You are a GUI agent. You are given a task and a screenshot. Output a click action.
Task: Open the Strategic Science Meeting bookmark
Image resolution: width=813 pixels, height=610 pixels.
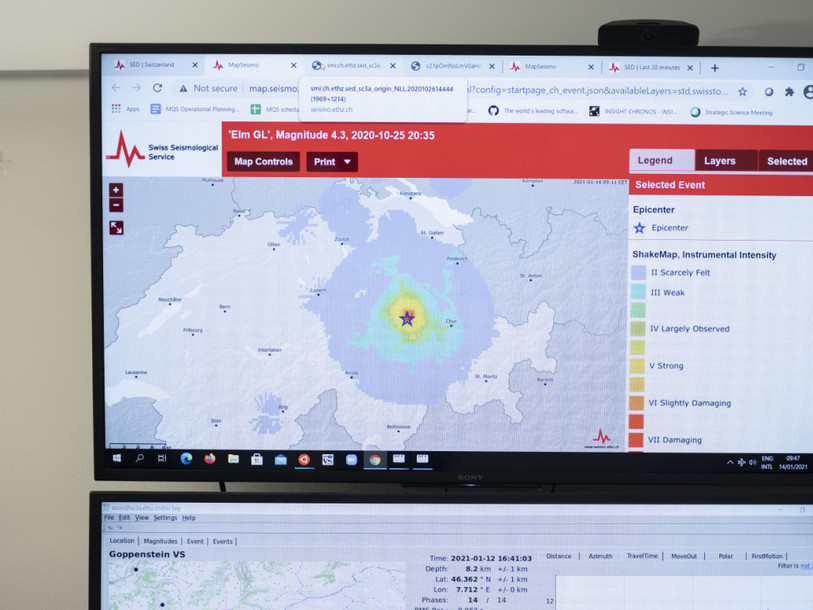[x=732, y=113]
